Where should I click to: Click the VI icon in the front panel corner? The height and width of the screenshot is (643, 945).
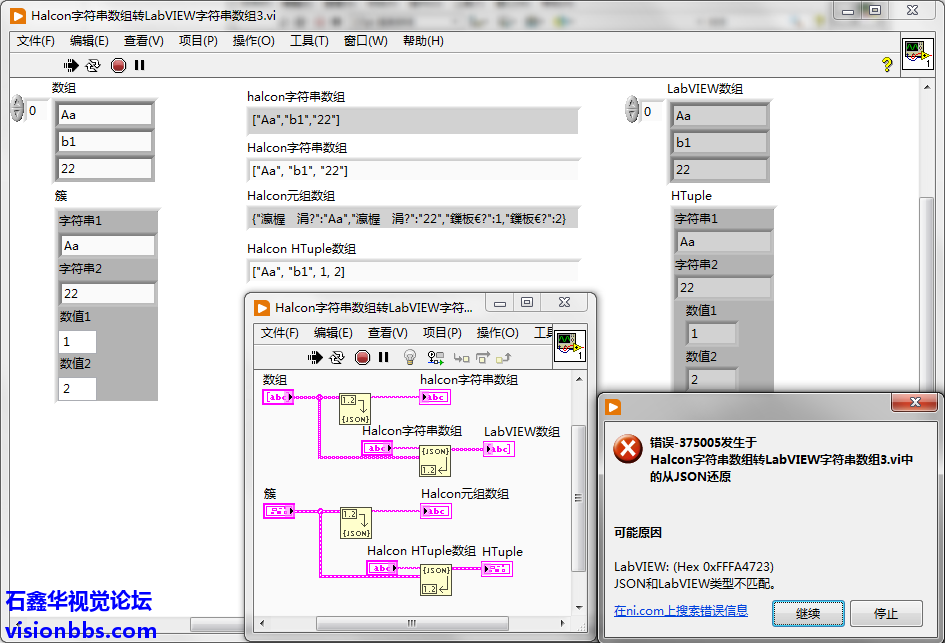pos(917,54)
